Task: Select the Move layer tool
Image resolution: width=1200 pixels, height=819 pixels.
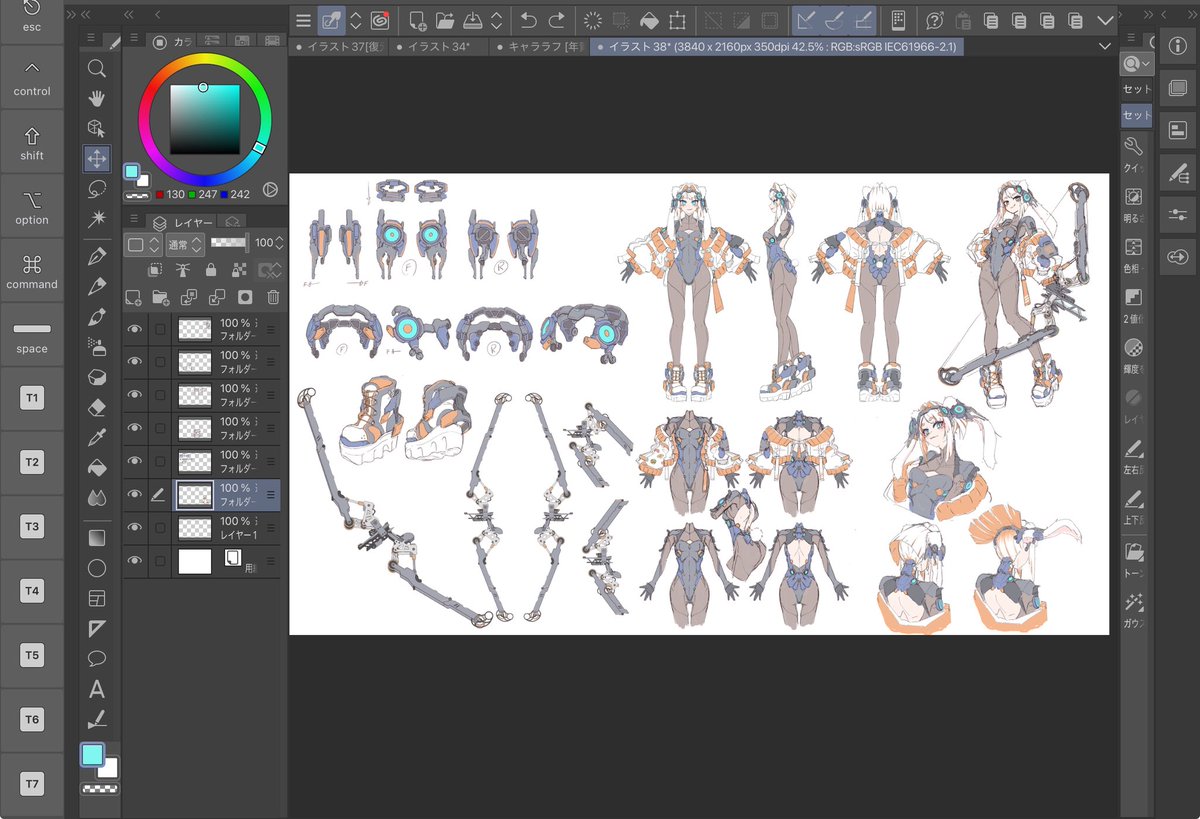Action: point(97,158)
